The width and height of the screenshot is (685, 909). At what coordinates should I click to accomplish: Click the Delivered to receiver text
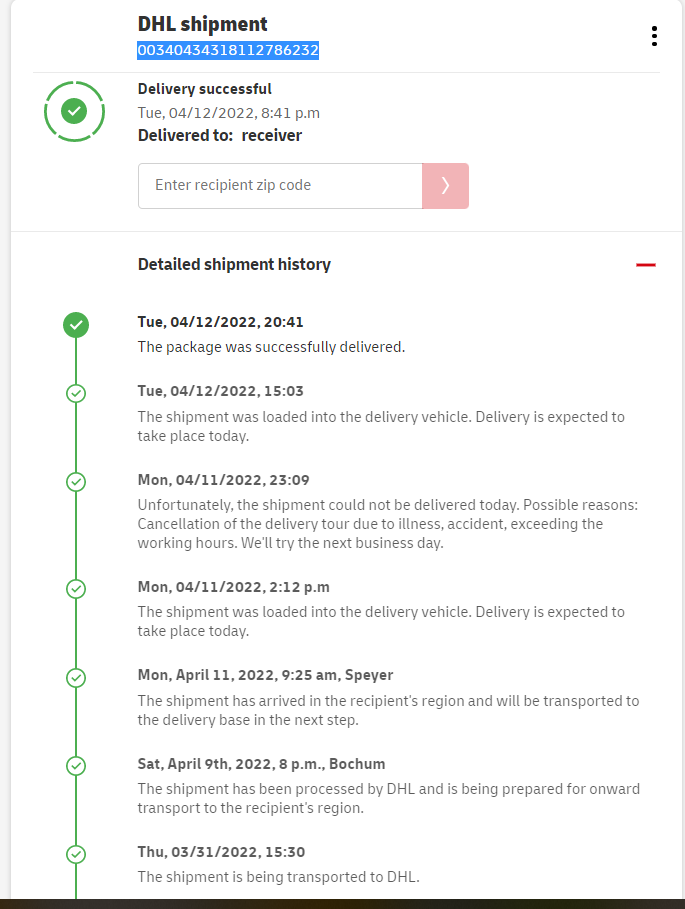(x=219, y=135)
